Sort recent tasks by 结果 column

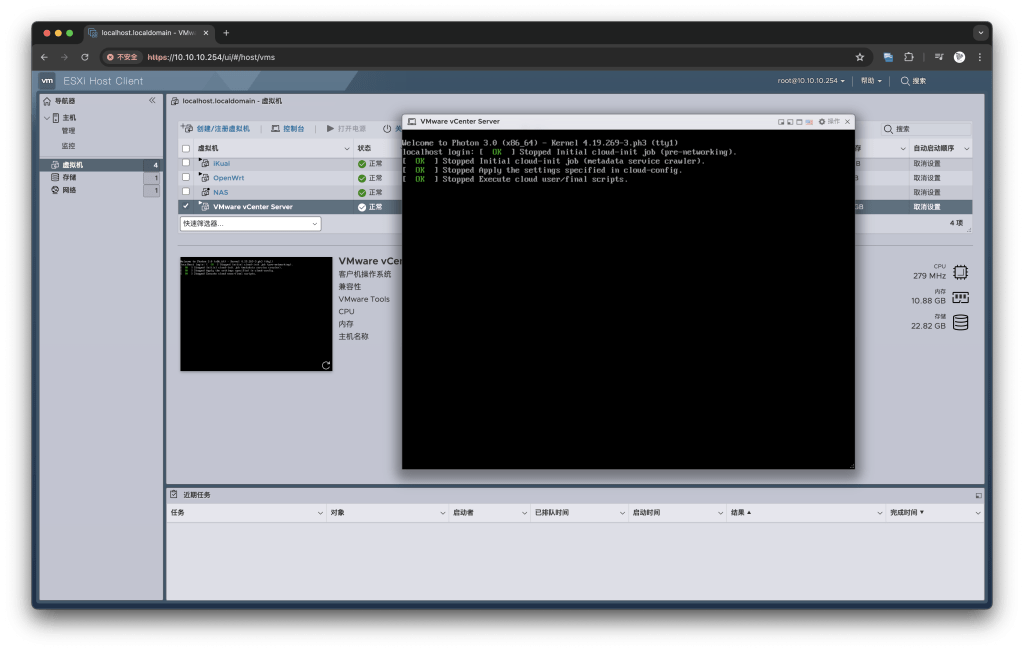(741, 513)
